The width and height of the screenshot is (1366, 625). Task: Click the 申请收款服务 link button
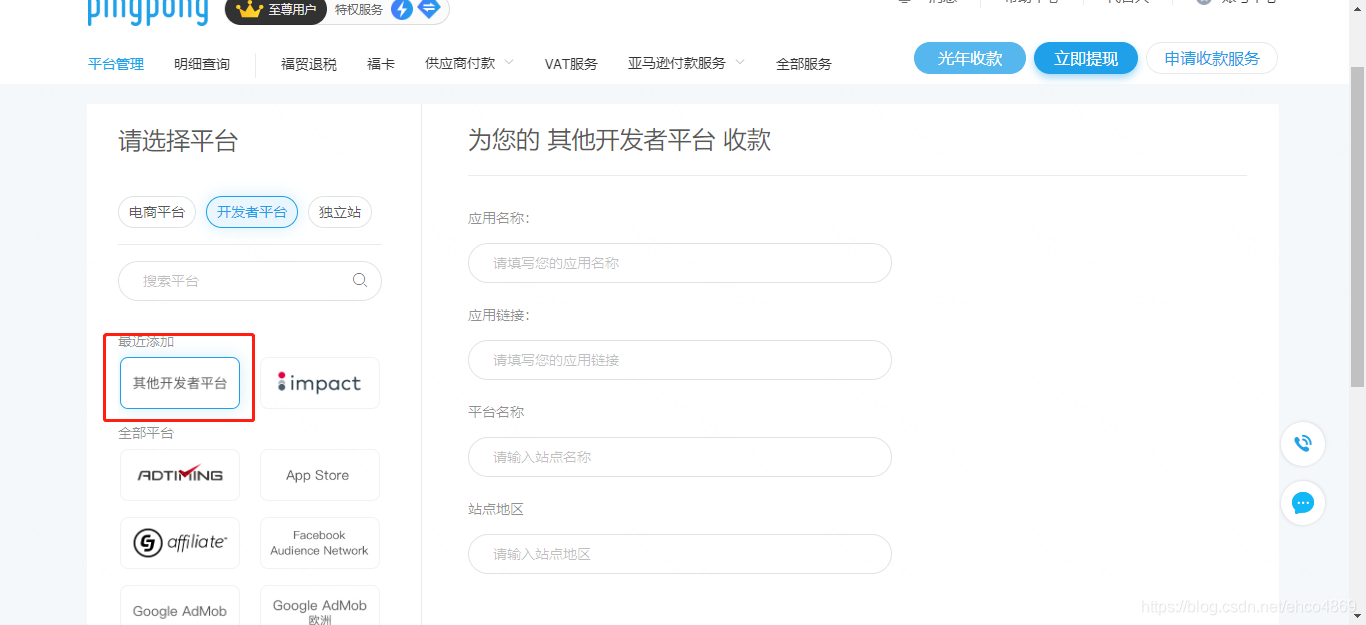(1211, 58)
